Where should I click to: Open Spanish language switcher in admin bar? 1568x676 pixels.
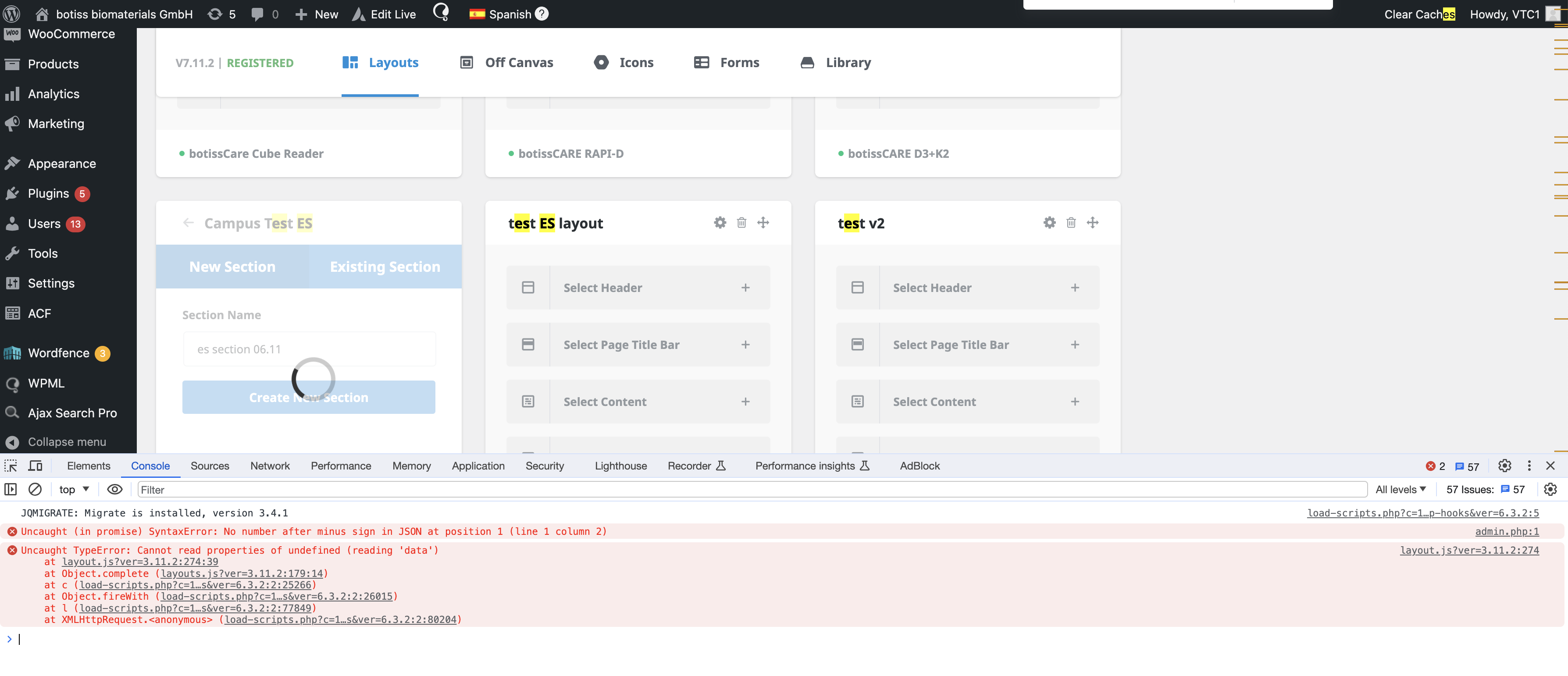click(x=500, y=14)
